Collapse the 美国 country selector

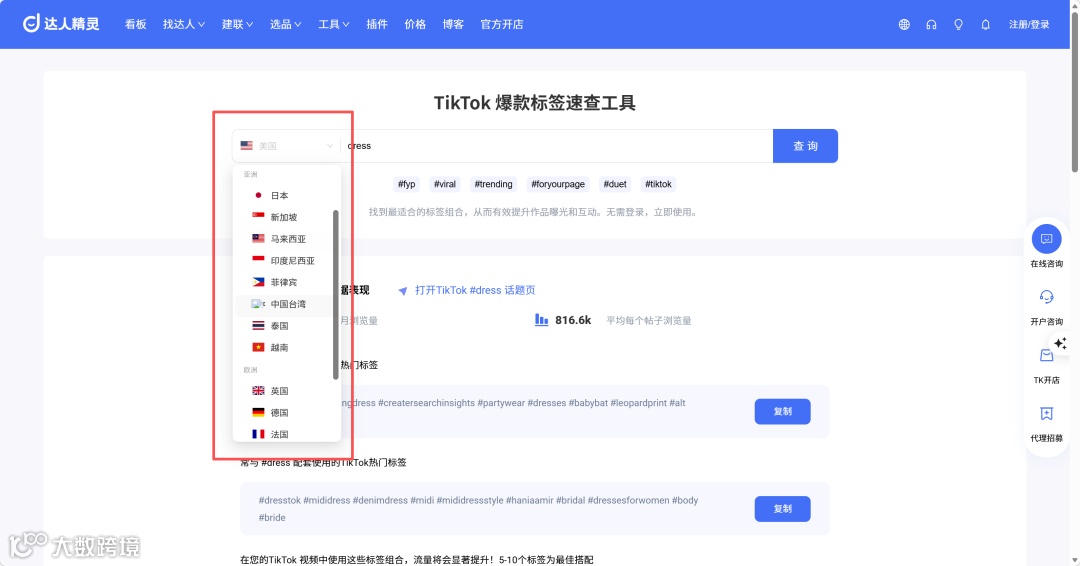[286, 146]
